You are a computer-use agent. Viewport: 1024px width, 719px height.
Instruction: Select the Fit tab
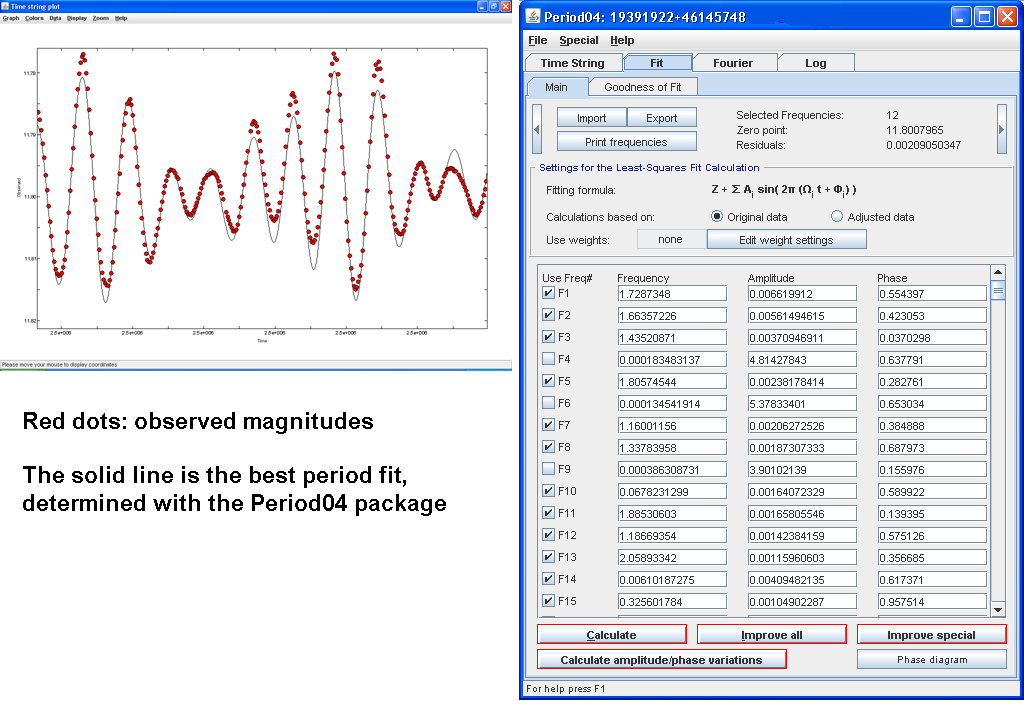coord(657,63)
